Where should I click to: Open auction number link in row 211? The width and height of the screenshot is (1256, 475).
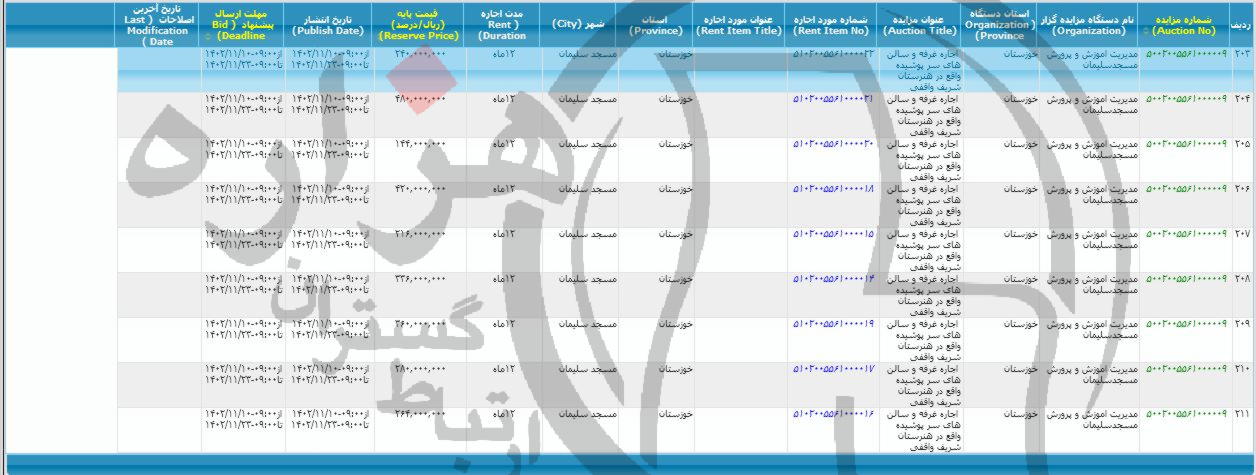[1185, 413]
